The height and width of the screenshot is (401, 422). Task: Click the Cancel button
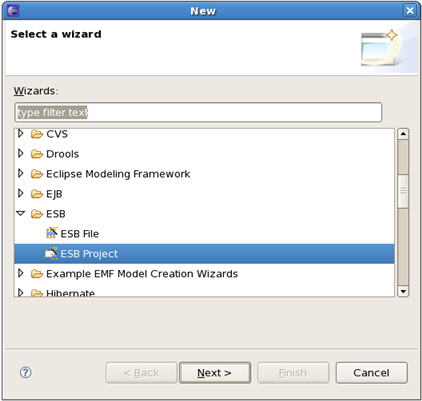click(x=371, y=372)
